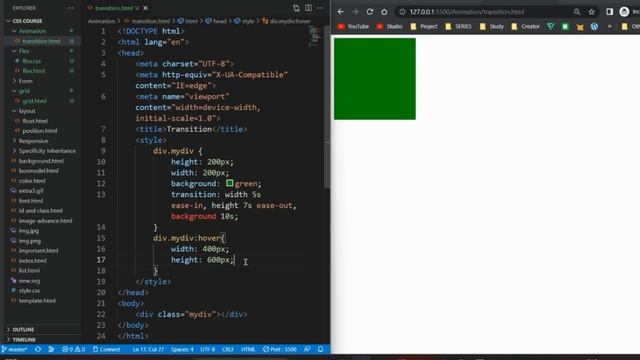Reload the browser page
Viewport: 640px width, 360px height.
pos(370,12)
